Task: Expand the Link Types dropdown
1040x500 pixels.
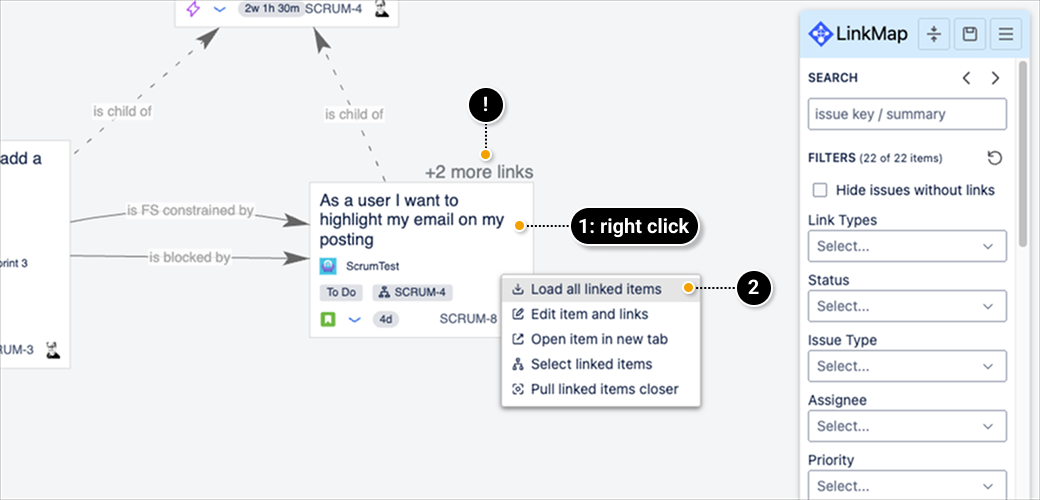Action: [x=906, y=246]
